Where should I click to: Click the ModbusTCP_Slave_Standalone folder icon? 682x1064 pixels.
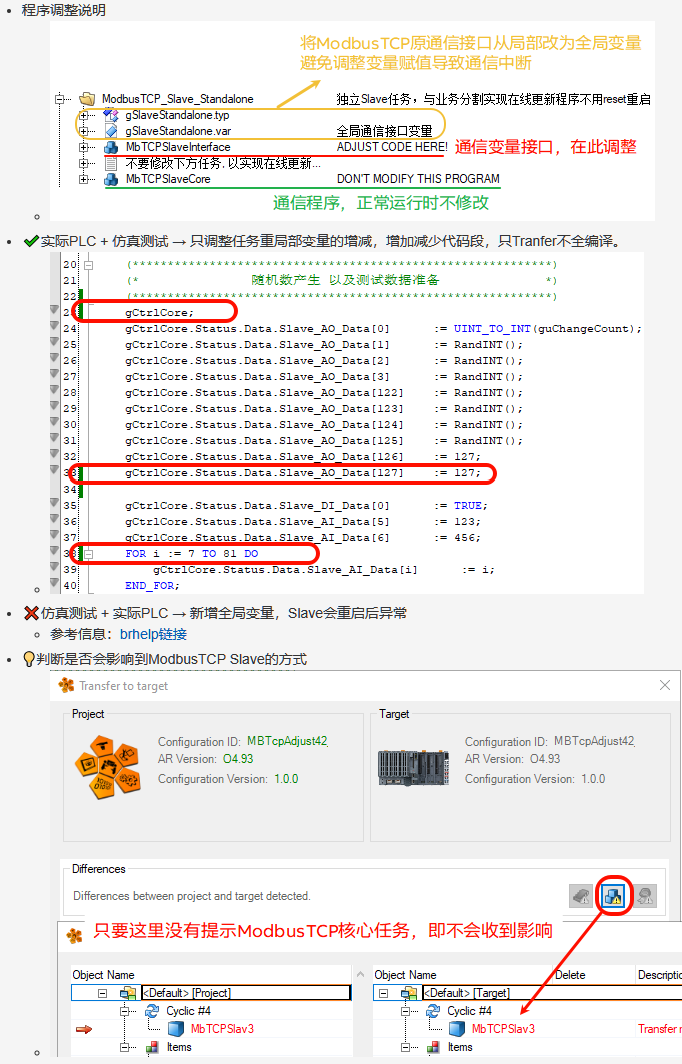(87, 99)
